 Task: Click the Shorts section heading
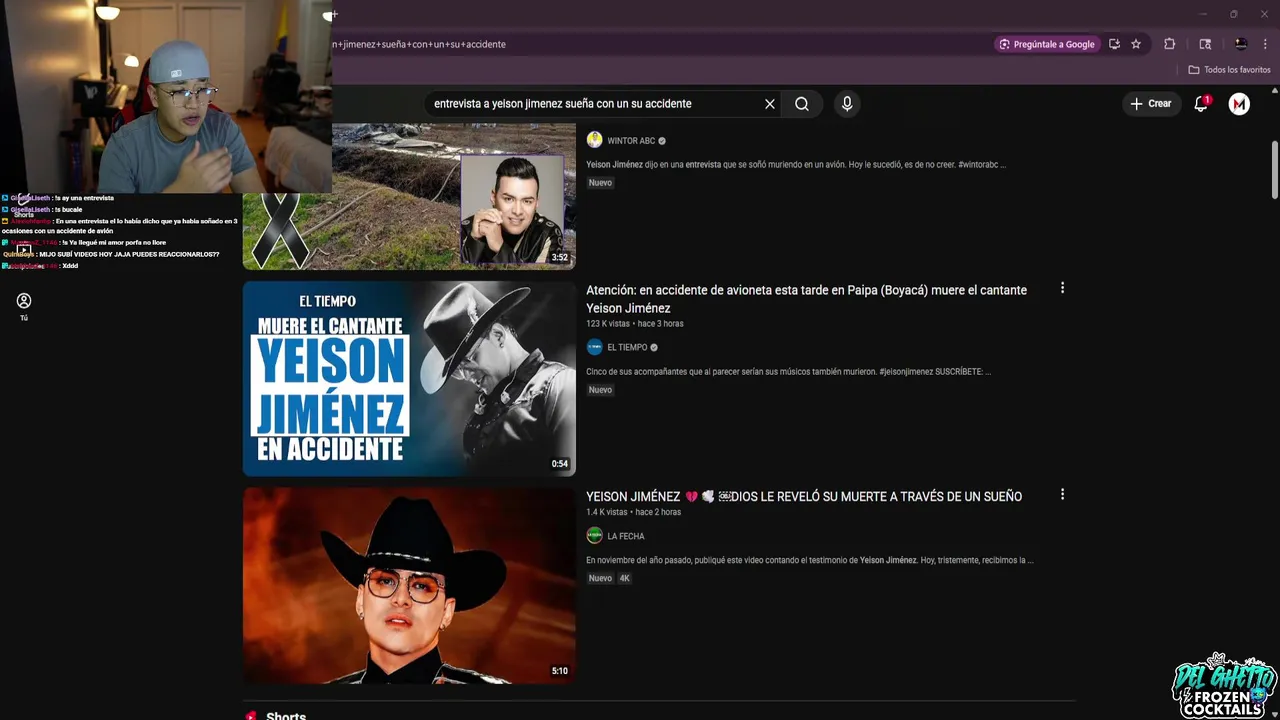(x=286, y=716)
